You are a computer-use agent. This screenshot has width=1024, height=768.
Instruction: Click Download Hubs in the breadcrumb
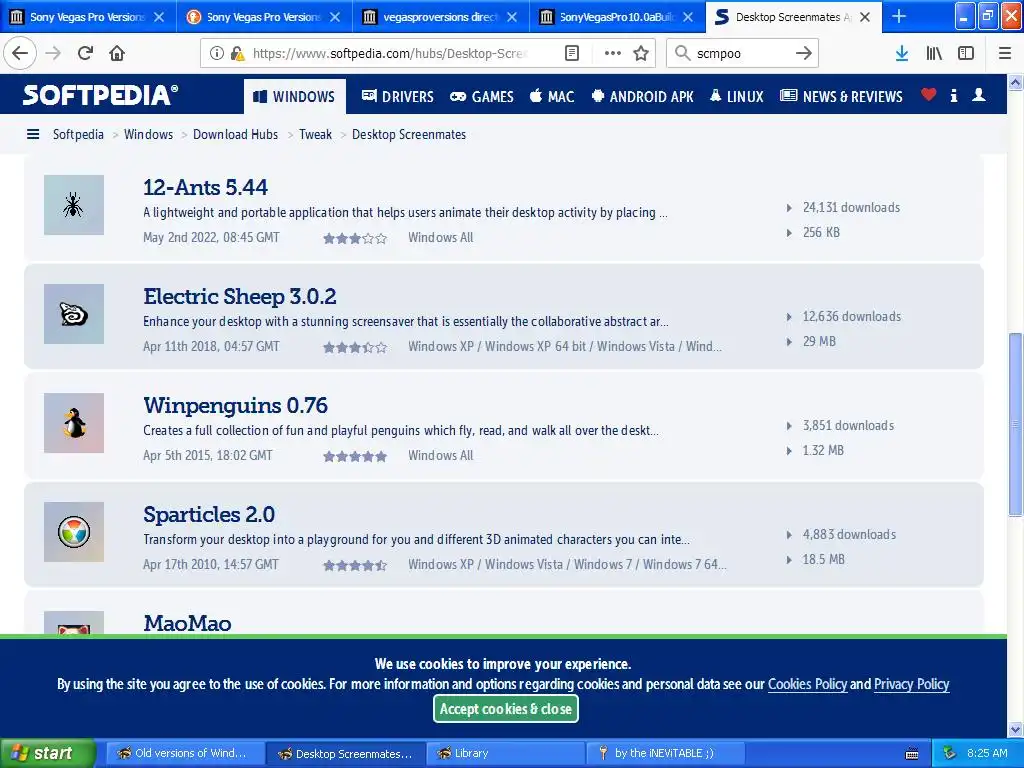pos(235,135)
